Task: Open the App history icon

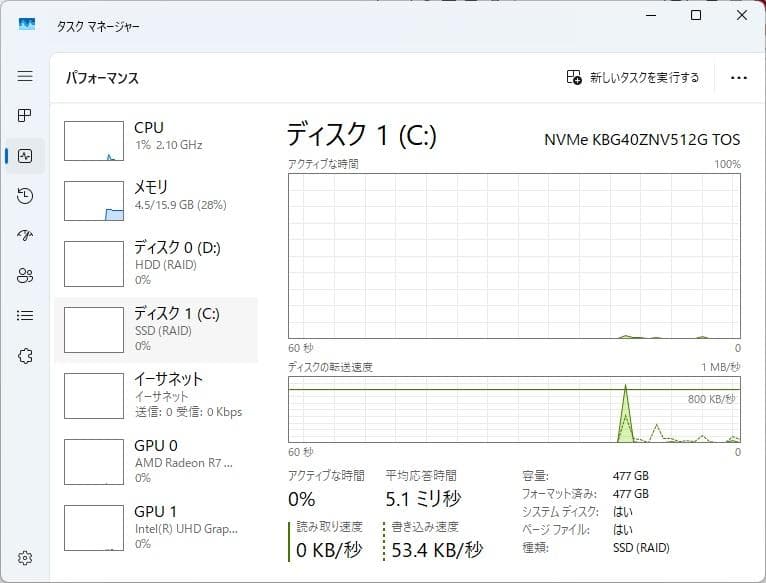Action: click(25, 195)
